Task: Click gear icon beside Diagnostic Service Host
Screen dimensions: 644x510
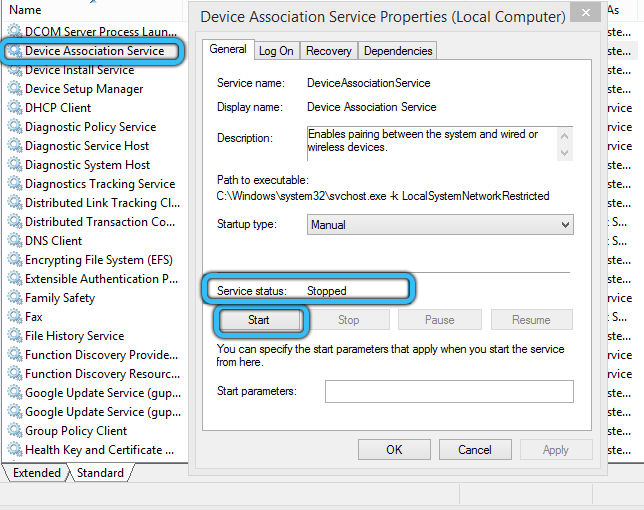Action: pos(15,145)
